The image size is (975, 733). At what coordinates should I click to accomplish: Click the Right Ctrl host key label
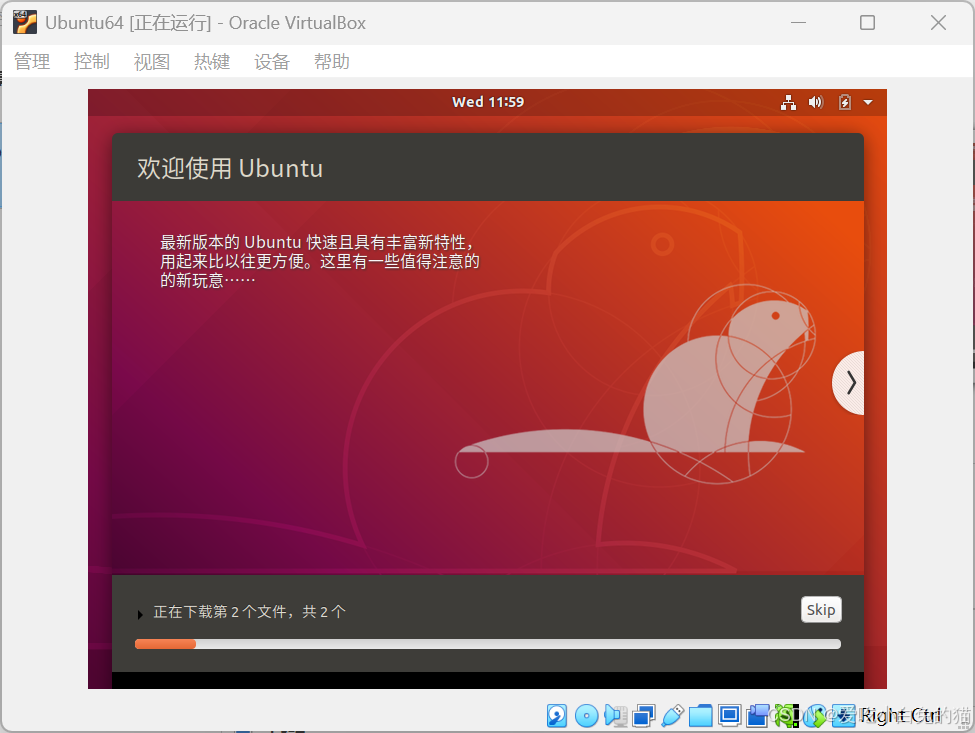900,716
